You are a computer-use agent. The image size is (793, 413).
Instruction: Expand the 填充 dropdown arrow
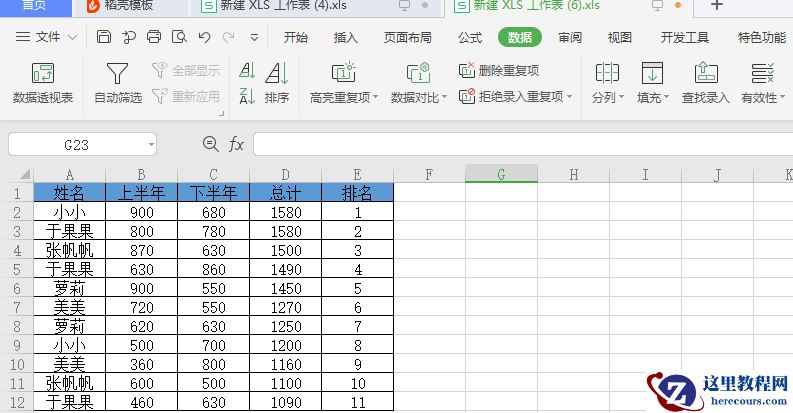pos(666,97)
